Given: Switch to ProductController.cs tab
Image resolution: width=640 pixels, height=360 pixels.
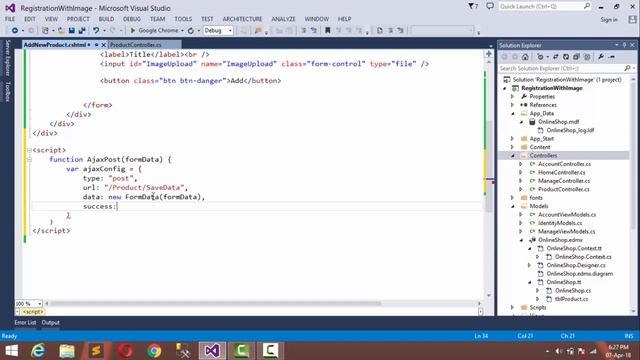Looking at the screenshot, I should click(x=136, y=45).
